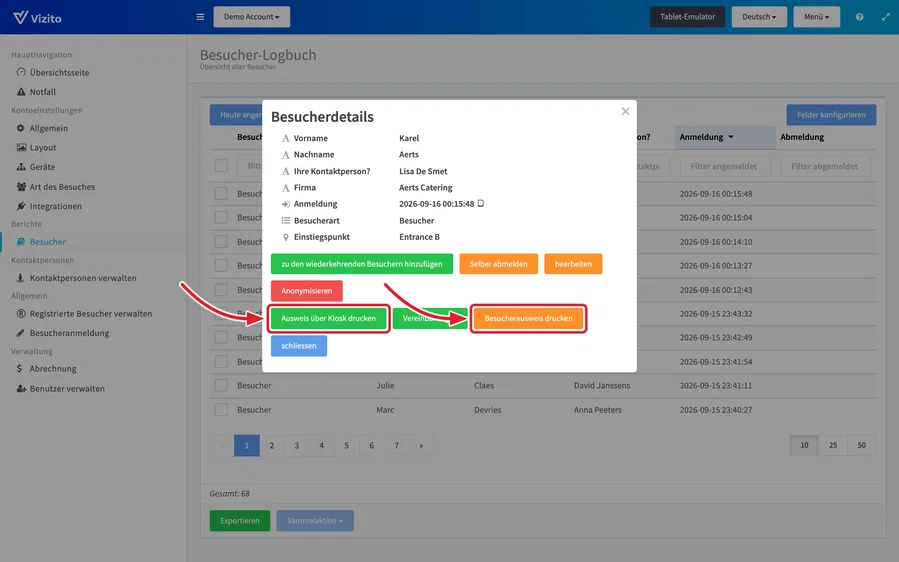Image resolution: width=899 pixels, height=562 pixels.
Task: Show 50 entries per page
Action: [862, 445]
